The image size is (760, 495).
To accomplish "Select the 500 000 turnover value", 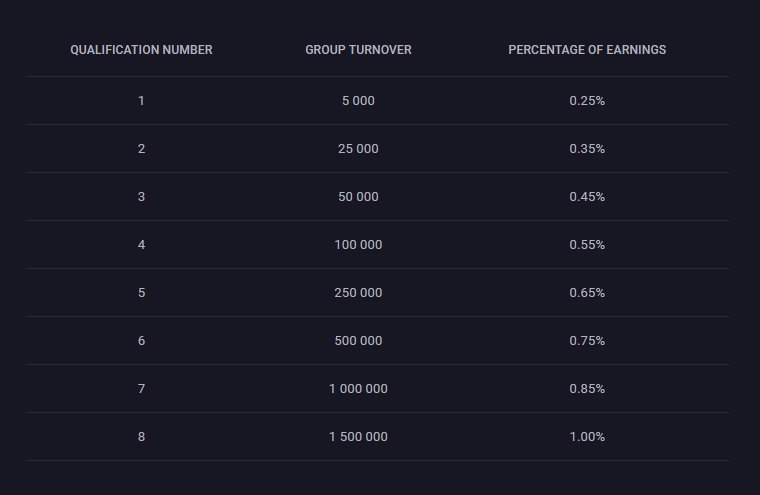I will click(358, 341).
